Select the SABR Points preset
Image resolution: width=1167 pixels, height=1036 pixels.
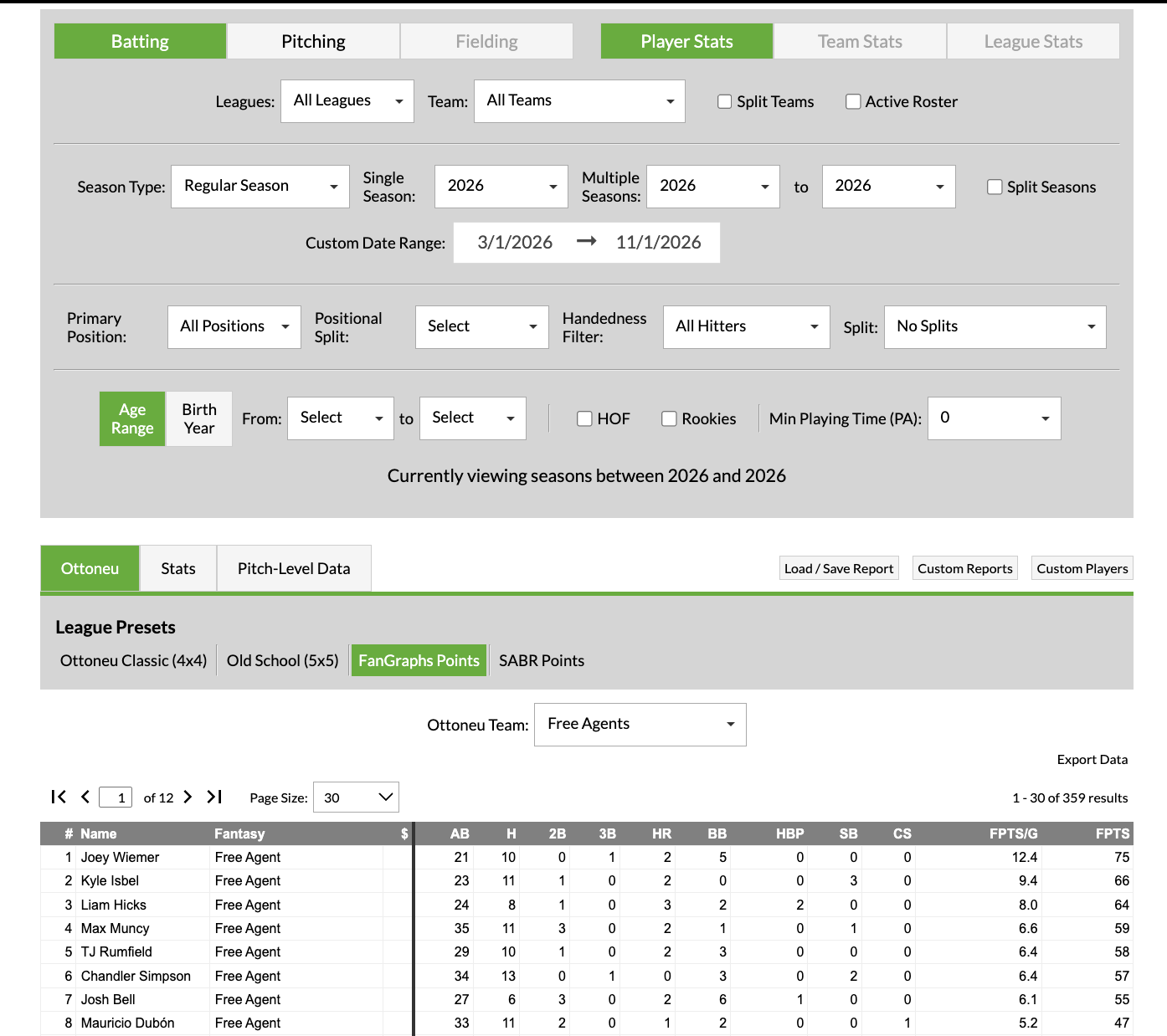coord(541,660)
